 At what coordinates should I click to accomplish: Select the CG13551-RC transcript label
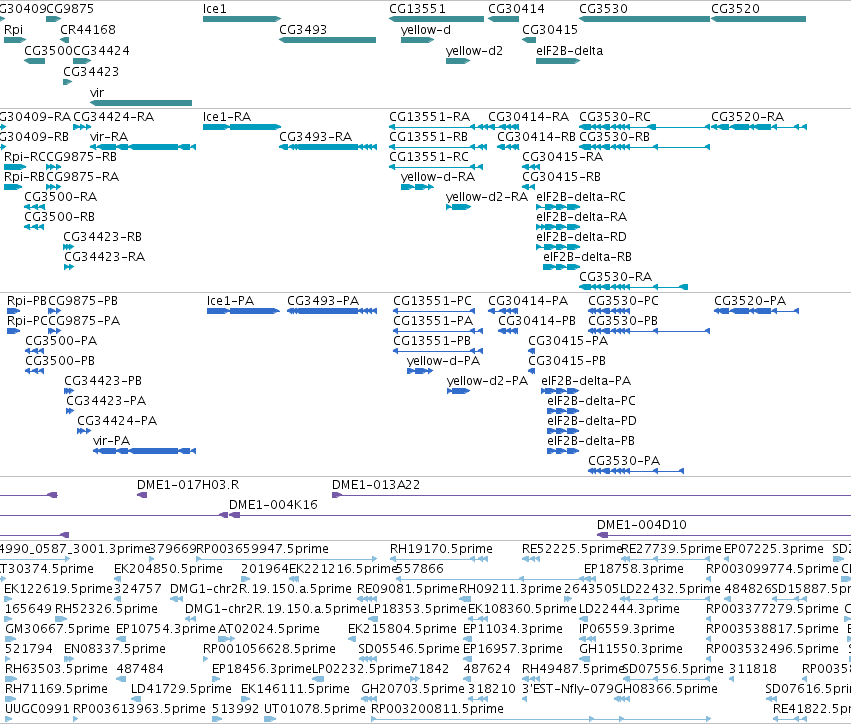point(429,157)
